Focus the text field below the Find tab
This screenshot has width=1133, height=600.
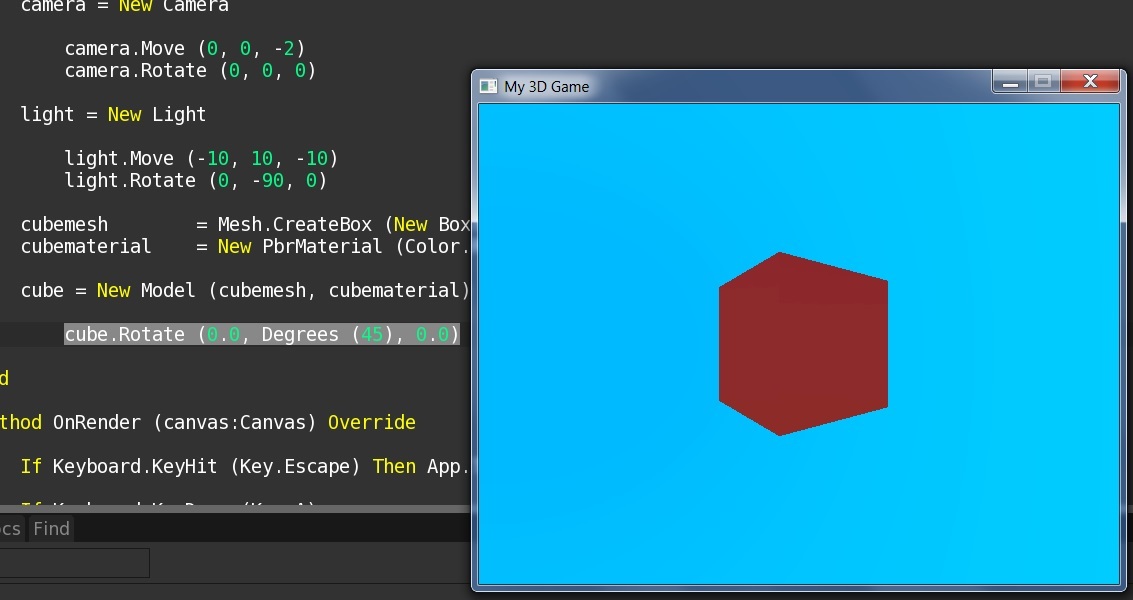(74, 563)
